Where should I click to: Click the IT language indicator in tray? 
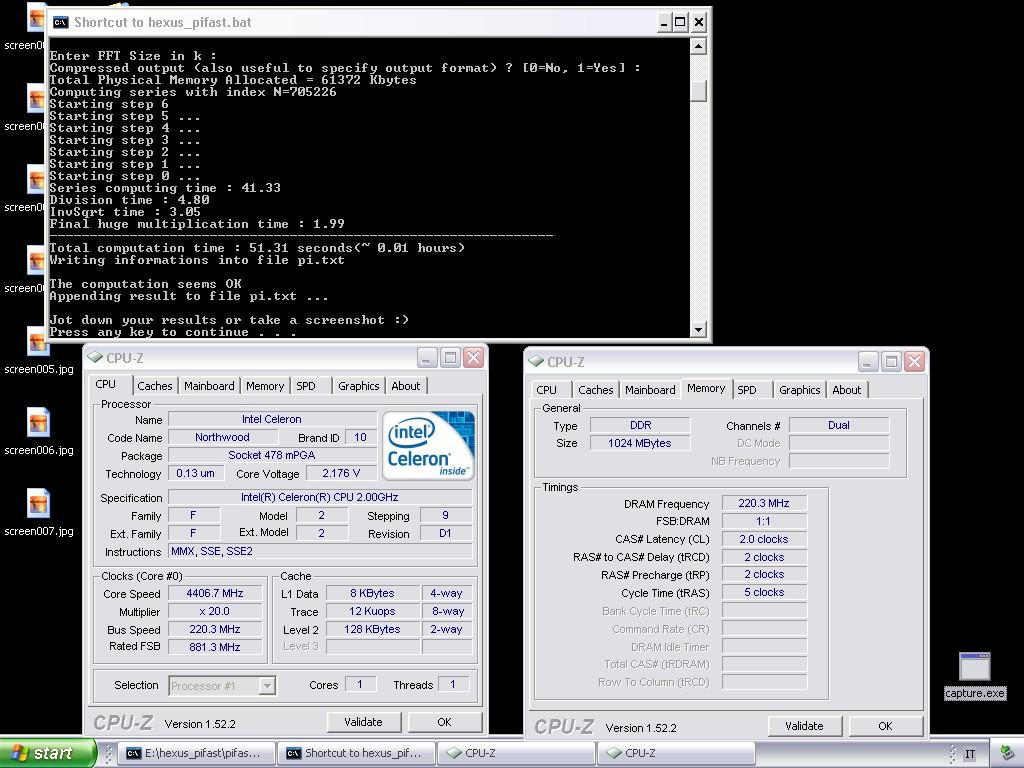tap(970, 754)
